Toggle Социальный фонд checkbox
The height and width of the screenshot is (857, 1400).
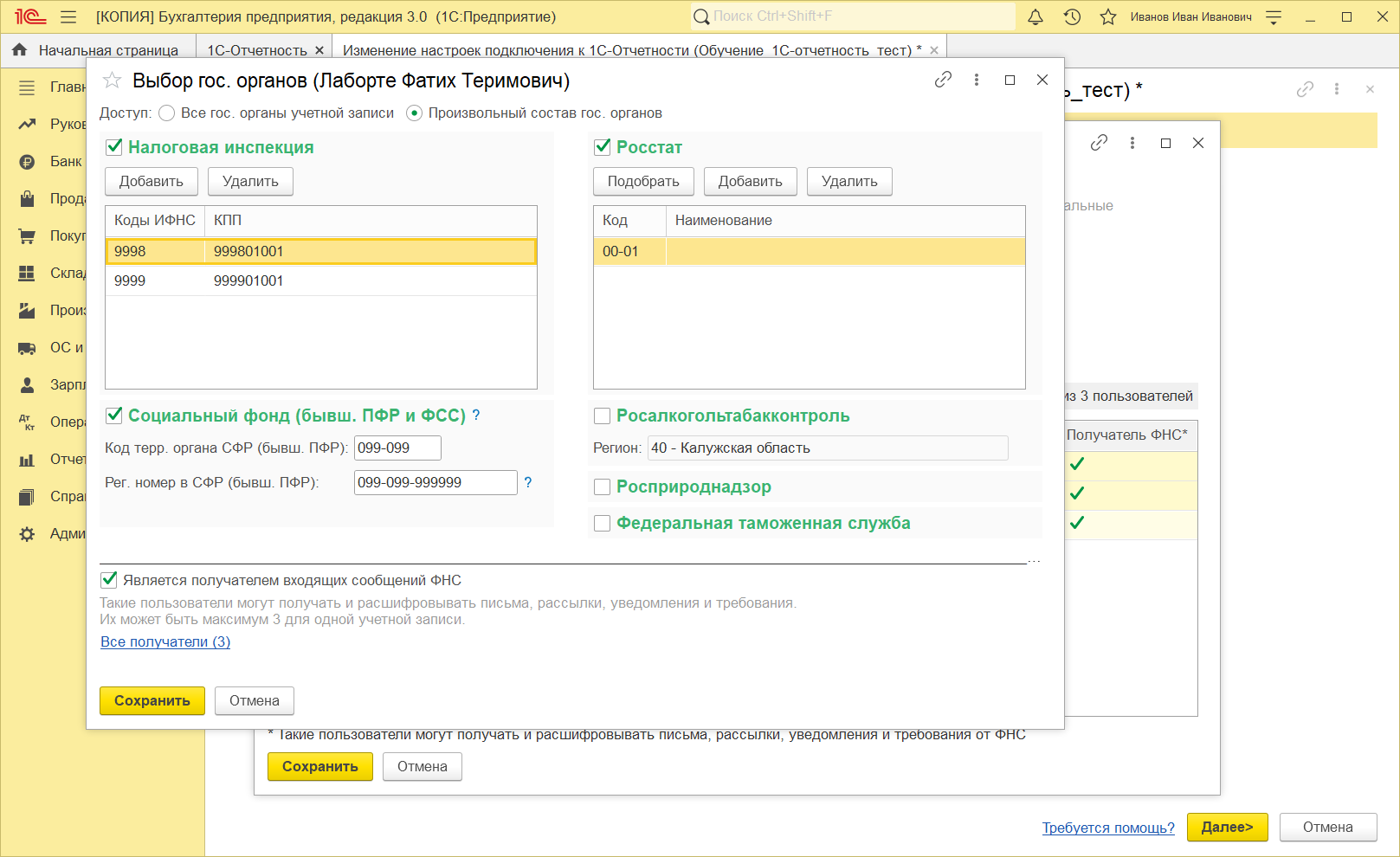(114, 416)
